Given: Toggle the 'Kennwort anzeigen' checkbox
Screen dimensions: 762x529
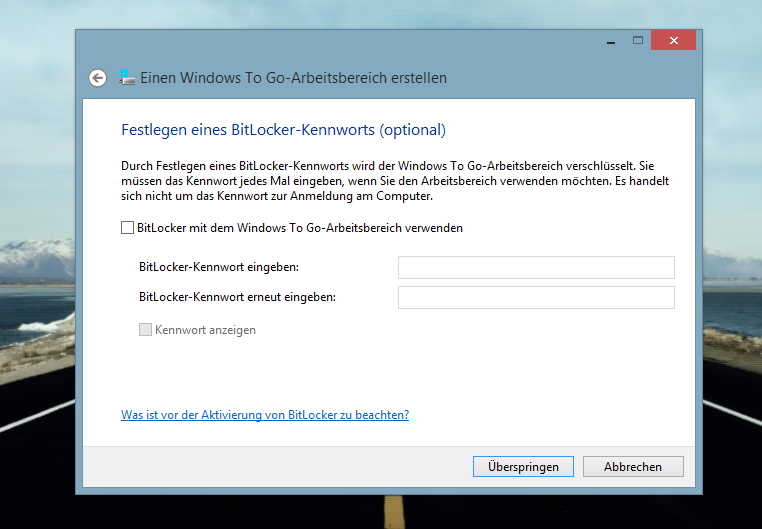Looking at the screenshot, I should click(x=146, y=330).
